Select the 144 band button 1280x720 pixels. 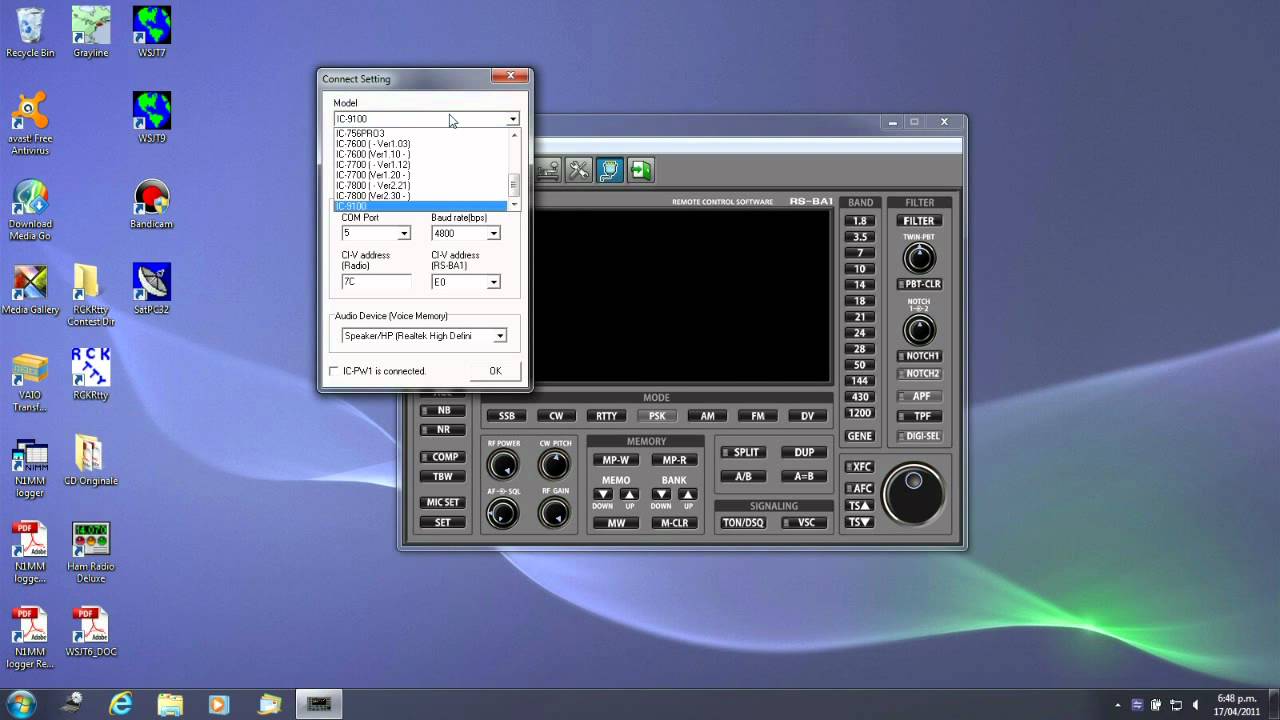859,381
